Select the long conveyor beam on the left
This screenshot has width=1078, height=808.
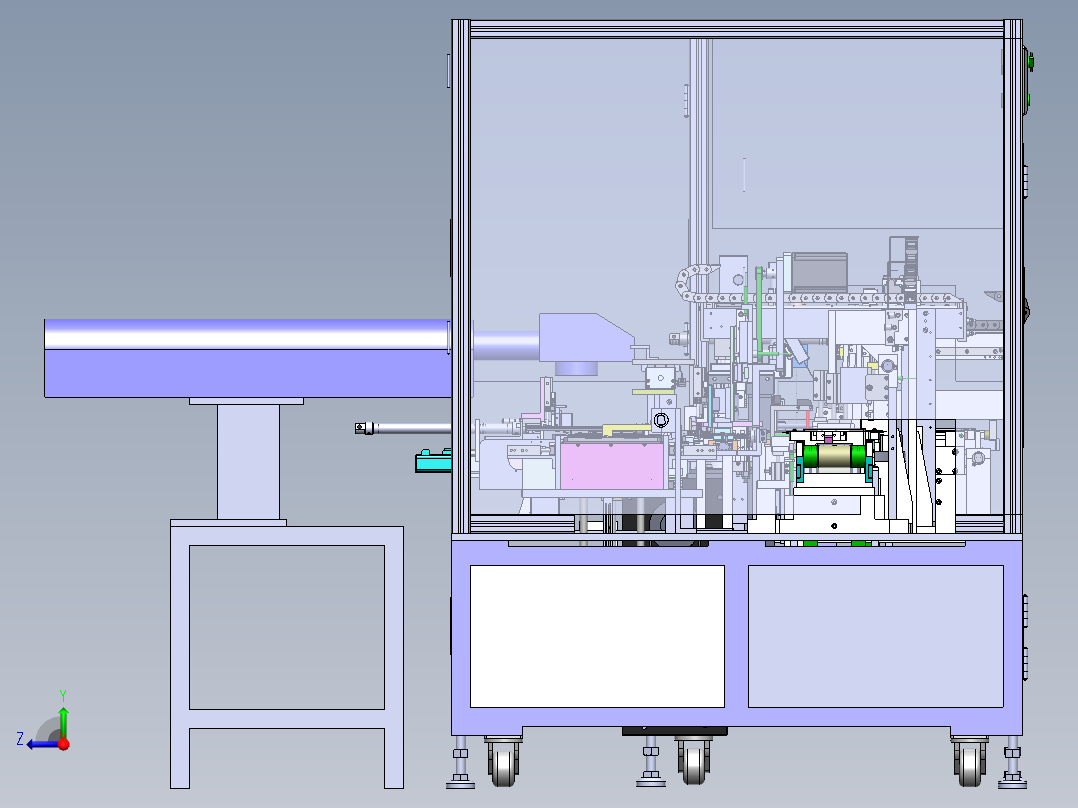point(248,358)
